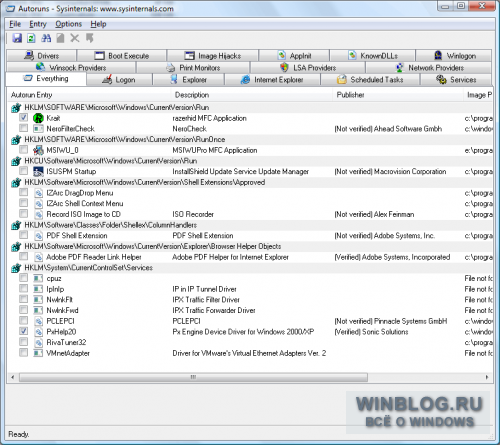Click the Adobe PDF Reader Link Helper icon
This screenshot has height=445, width=500.
38,257
